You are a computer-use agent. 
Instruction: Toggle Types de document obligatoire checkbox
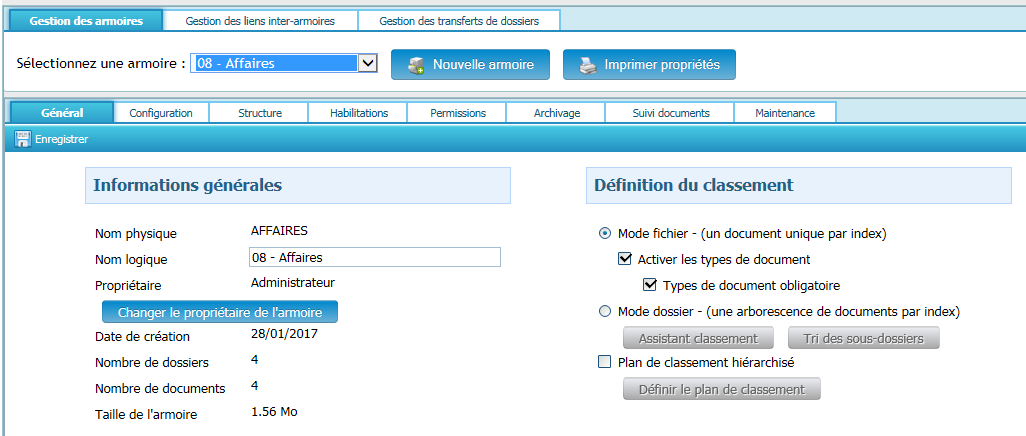click(650, 285)
